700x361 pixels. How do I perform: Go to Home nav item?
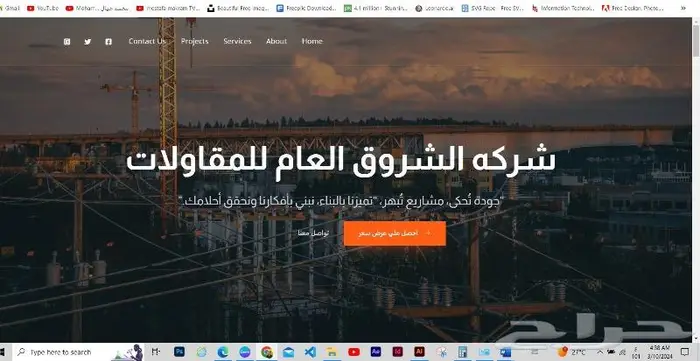click(x=312, y=41)
